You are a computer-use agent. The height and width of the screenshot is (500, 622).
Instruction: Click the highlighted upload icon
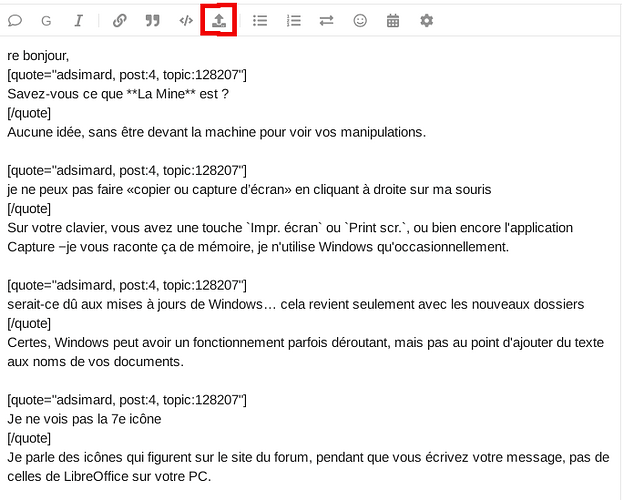[x=219, y=20]
